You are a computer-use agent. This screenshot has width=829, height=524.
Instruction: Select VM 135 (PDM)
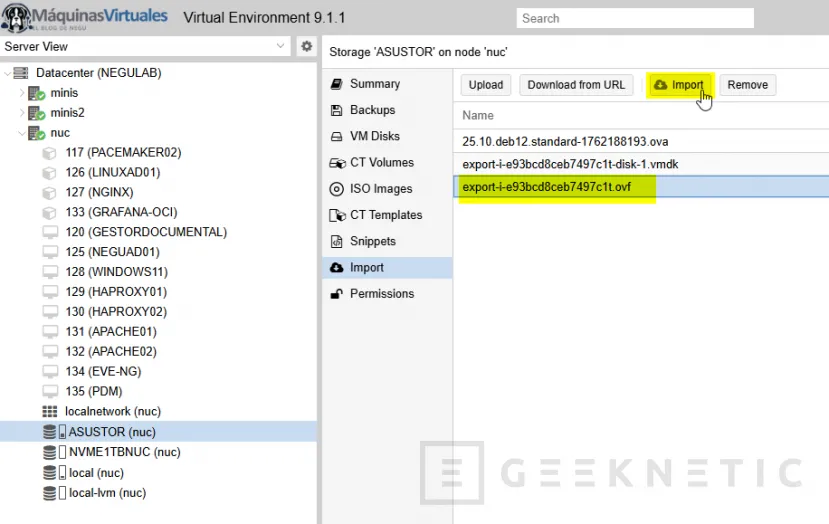tap(159, 392)
